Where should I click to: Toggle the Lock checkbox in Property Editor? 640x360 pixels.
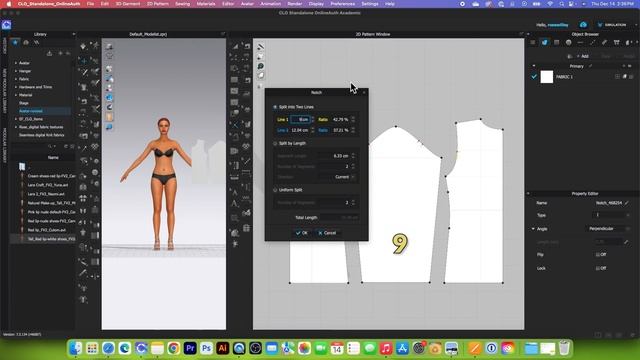598,268
